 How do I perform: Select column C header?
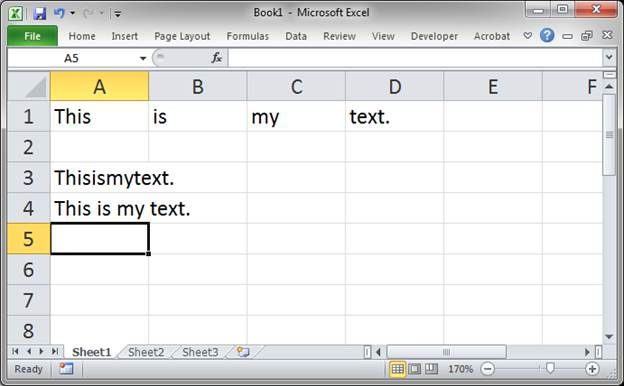[x=296, y=86]
